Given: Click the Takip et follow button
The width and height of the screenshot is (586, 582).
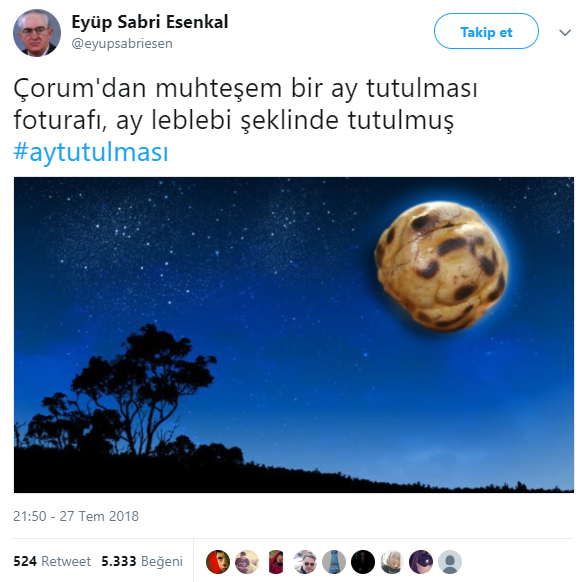Looking at the screenshot, I should 486,31.
